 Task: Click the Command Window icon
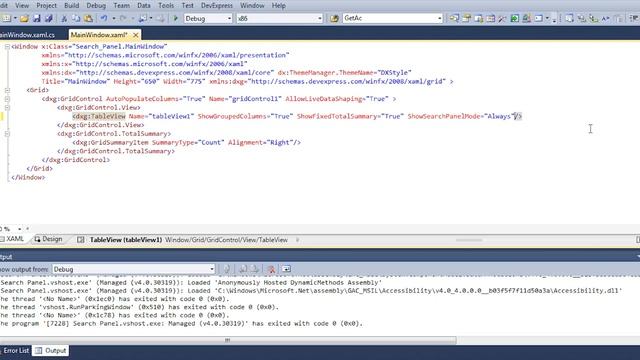539,18
